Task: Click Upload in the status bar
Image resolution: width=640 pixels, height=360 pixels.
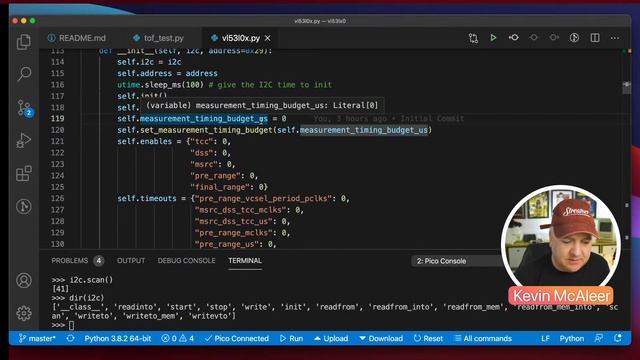Action: pos(331,338)
